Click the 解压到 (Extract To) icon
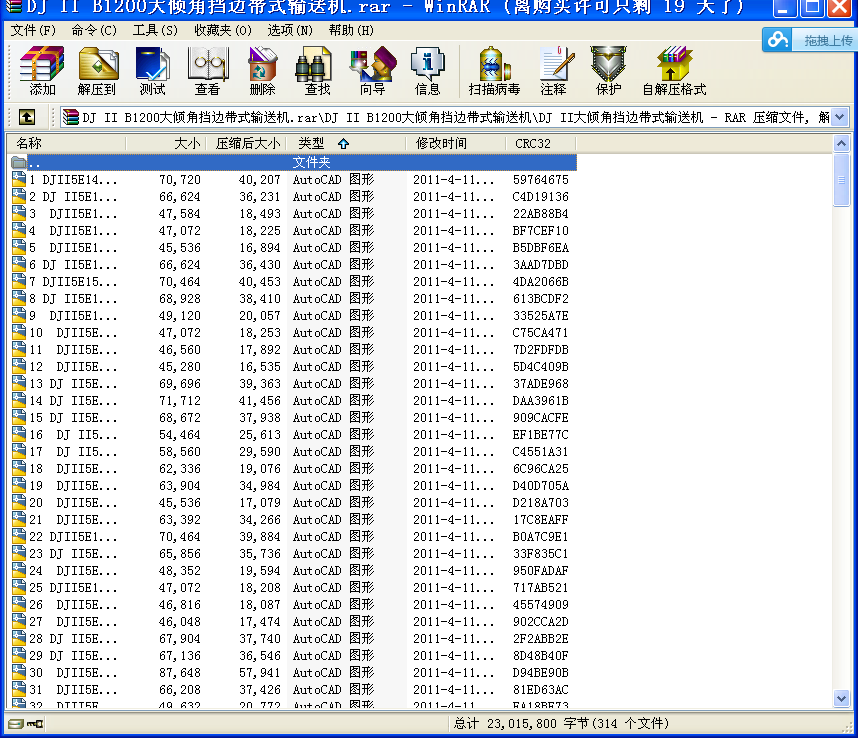 coord(97,71)
